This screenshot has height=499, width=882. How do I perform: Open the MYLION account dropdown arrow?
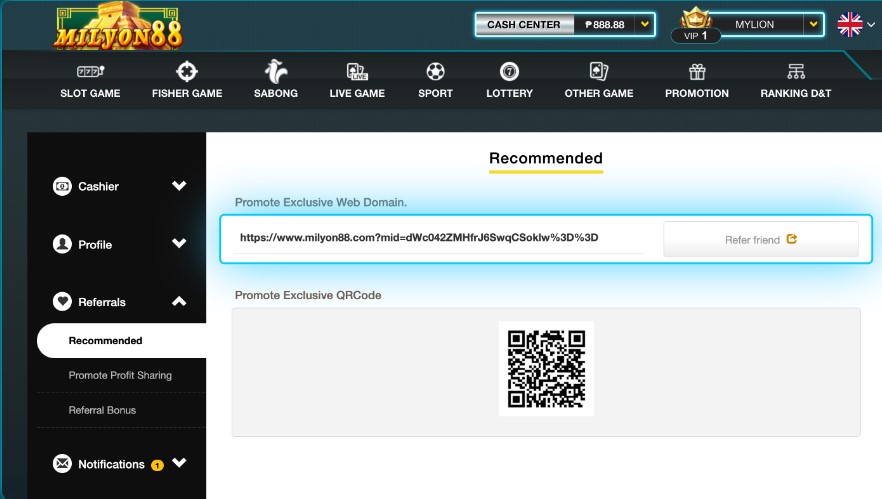[x=813, y=24]
